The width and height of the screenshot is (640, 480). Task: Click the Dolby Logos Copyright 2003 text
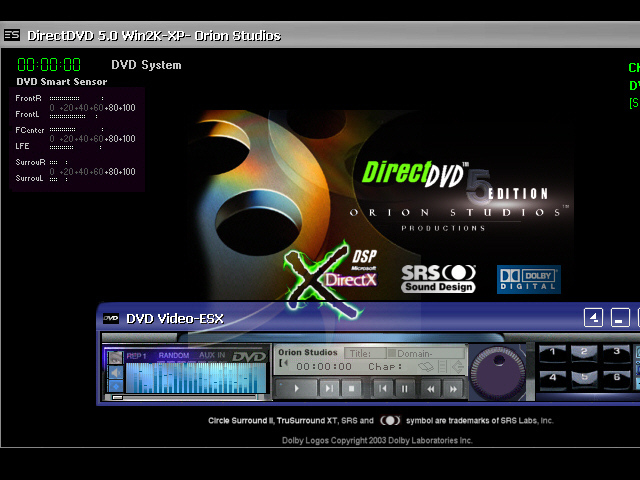(377, 440)
